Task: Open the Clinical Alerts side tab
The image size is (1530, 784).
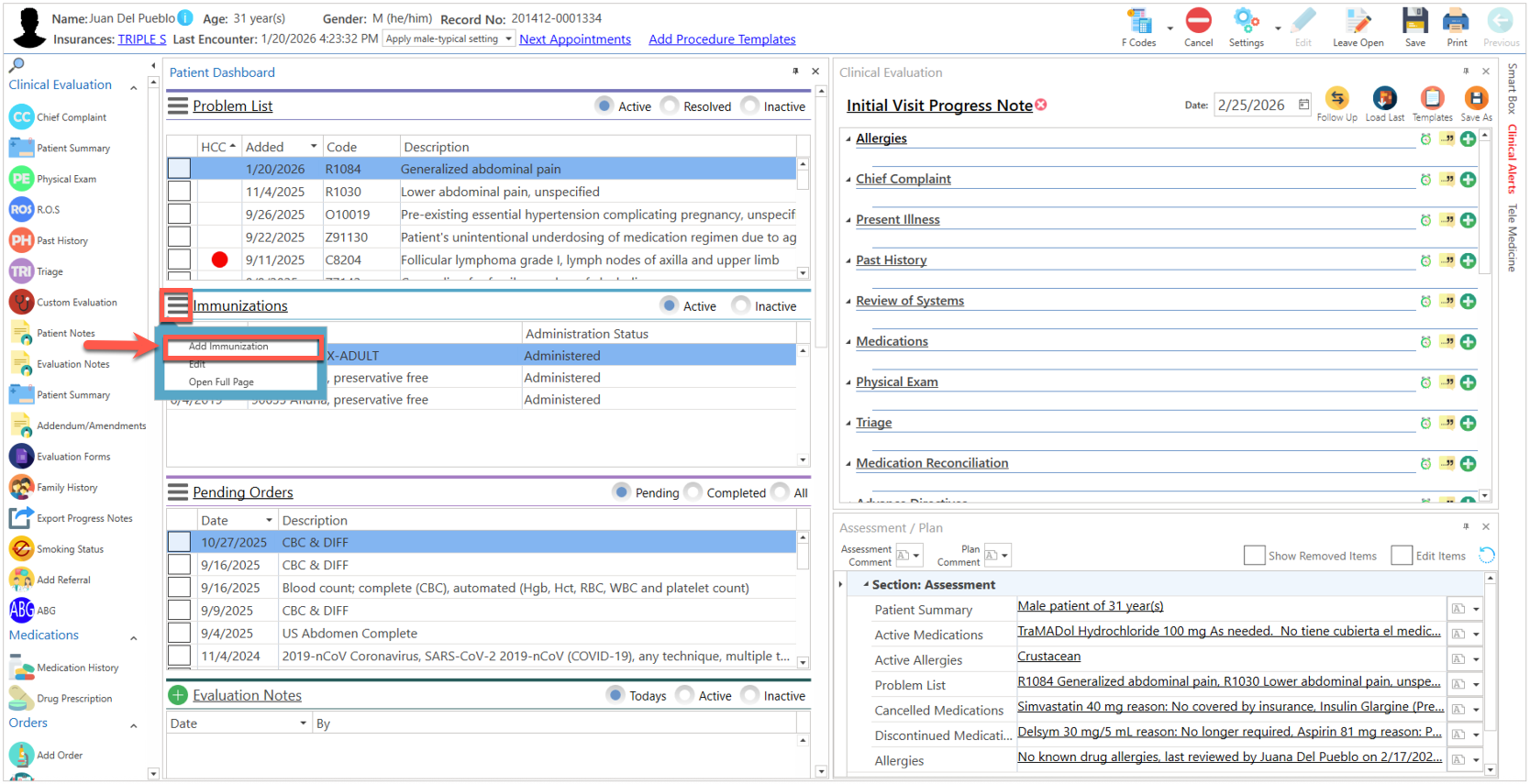Action: [x=1513, y=159]
